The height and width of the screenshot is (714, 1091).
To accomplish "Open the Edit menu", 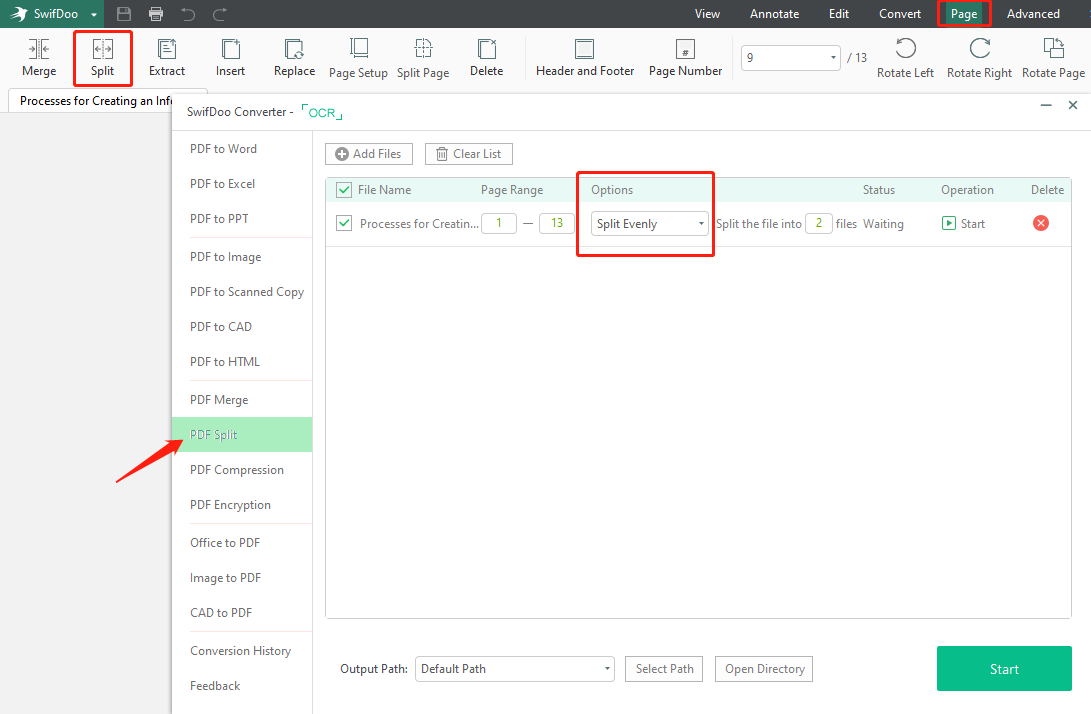I will pyautogui.click(x=839, y=14).
